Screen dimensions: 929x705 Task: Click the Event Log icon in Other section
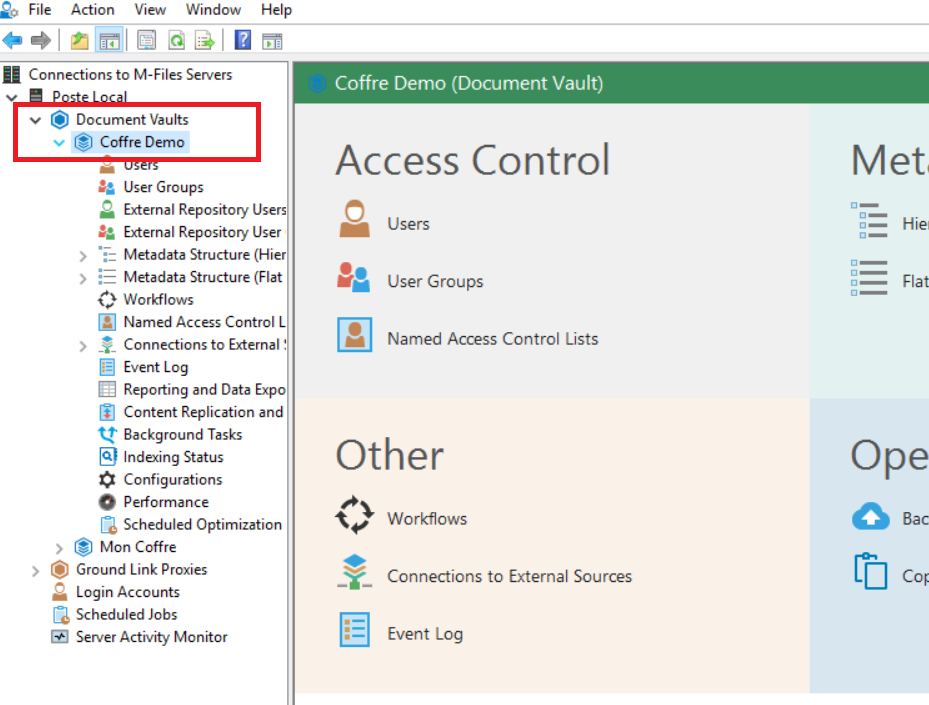354,631
